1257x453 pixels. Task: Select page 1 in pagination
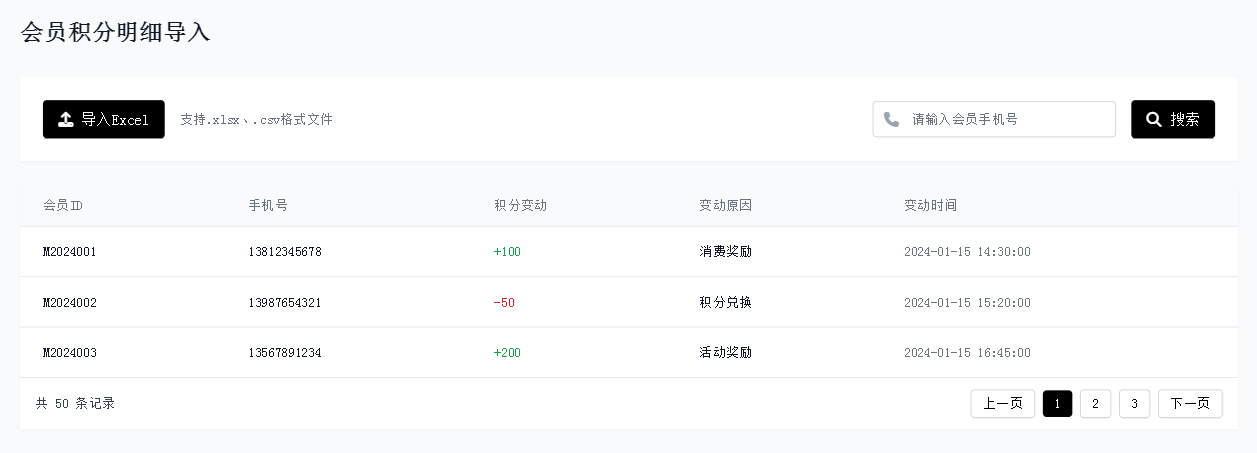click(1058, 403)
